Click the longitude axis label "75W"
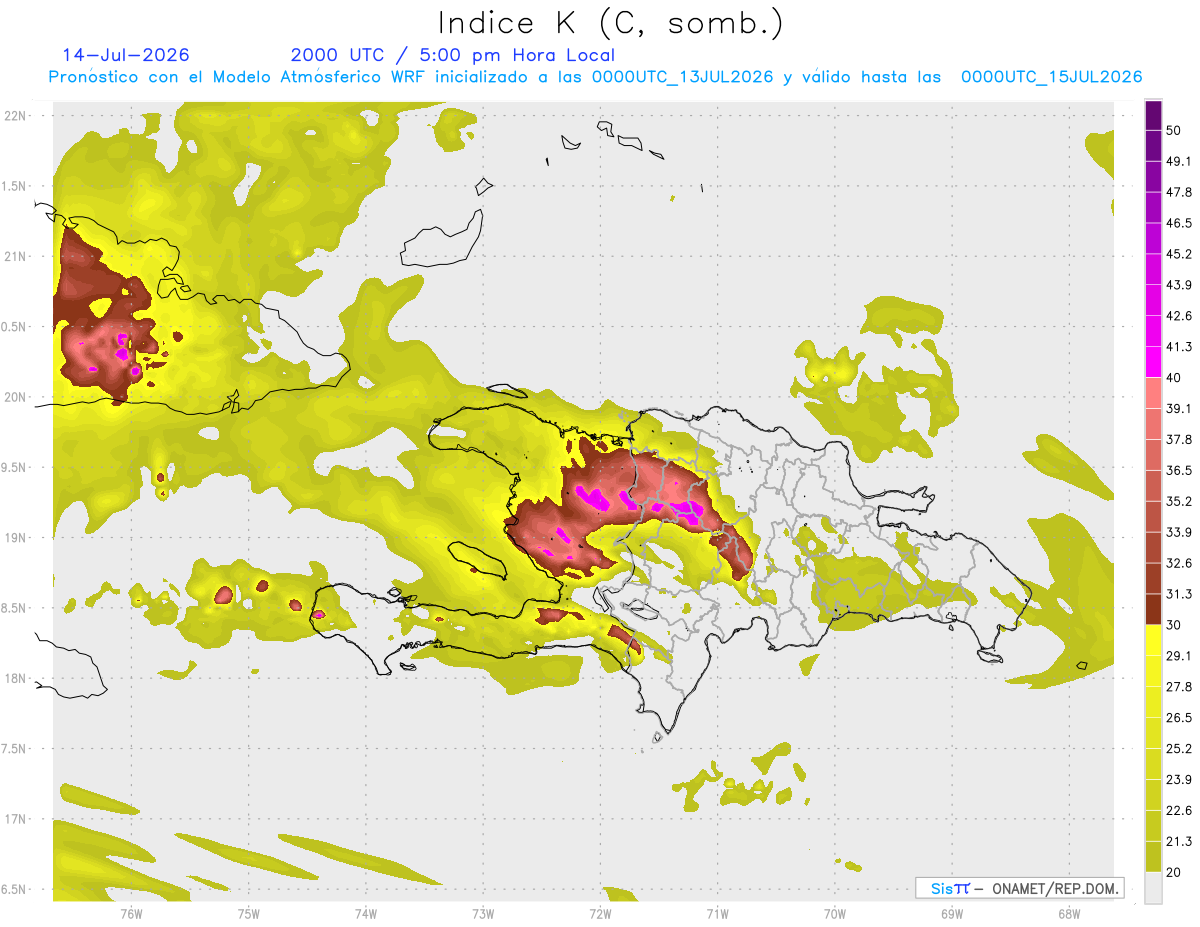Image resolution: width=1200 pixels, height=927 pixels. (249, 914)
